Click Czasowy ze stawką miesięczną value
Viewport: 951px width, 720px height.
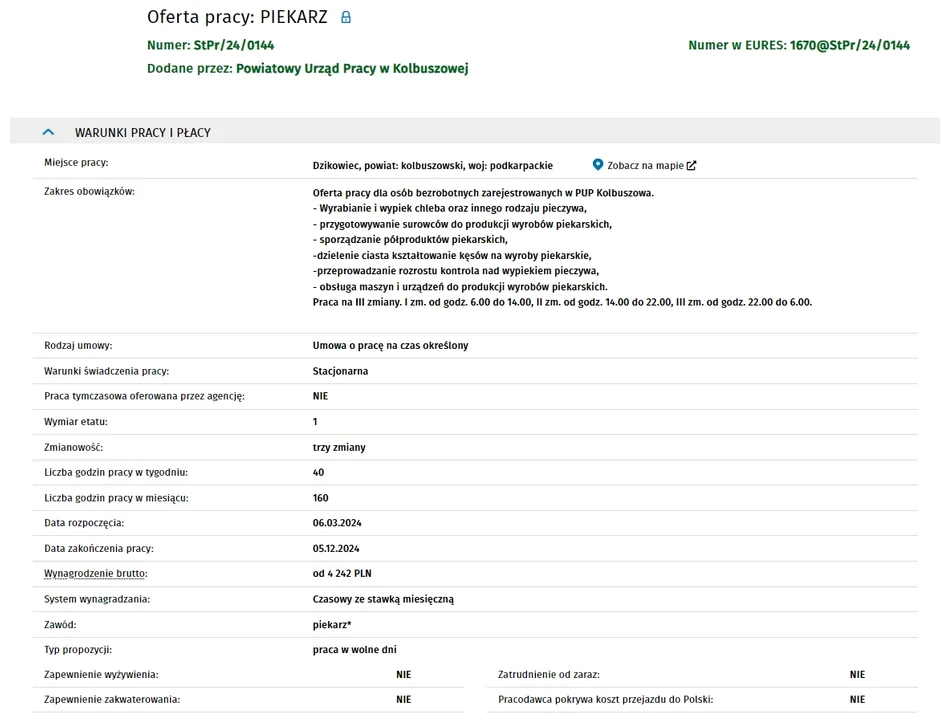coord(383,599)
